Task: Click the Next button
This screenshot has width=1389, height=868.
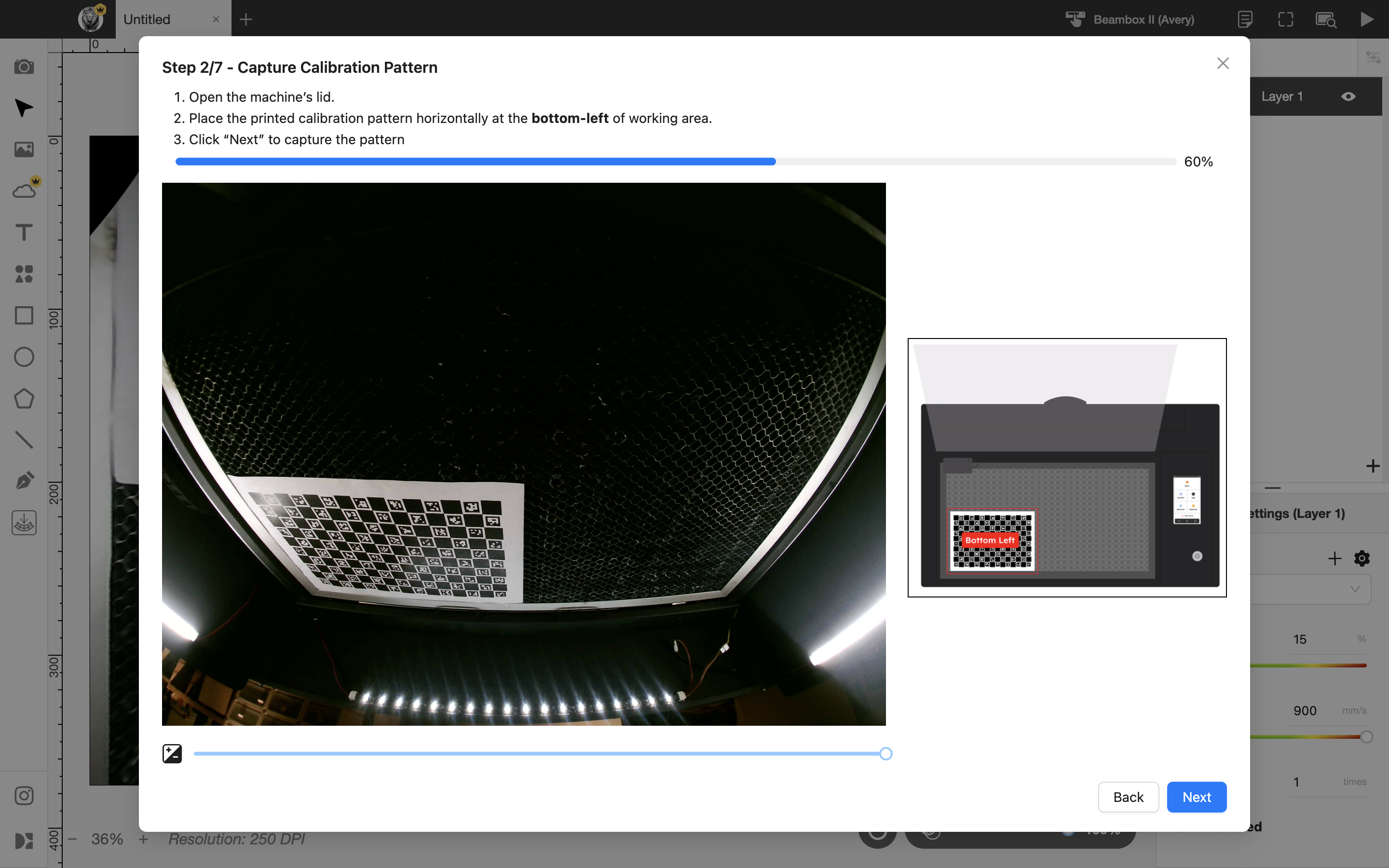Action: (x=1196, y=797)
